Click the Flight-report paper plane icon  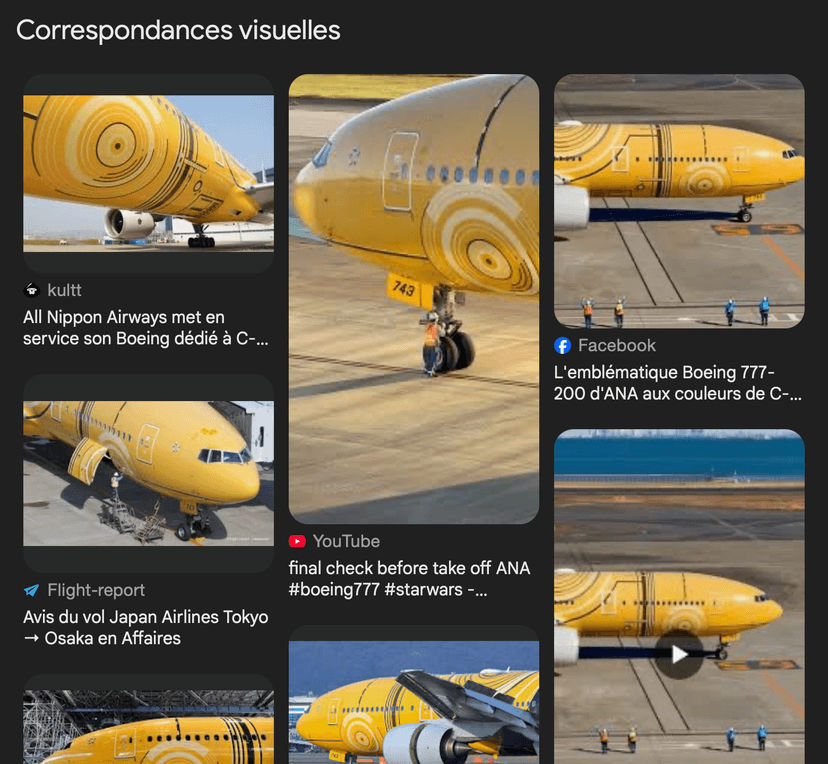coord(32,590)
